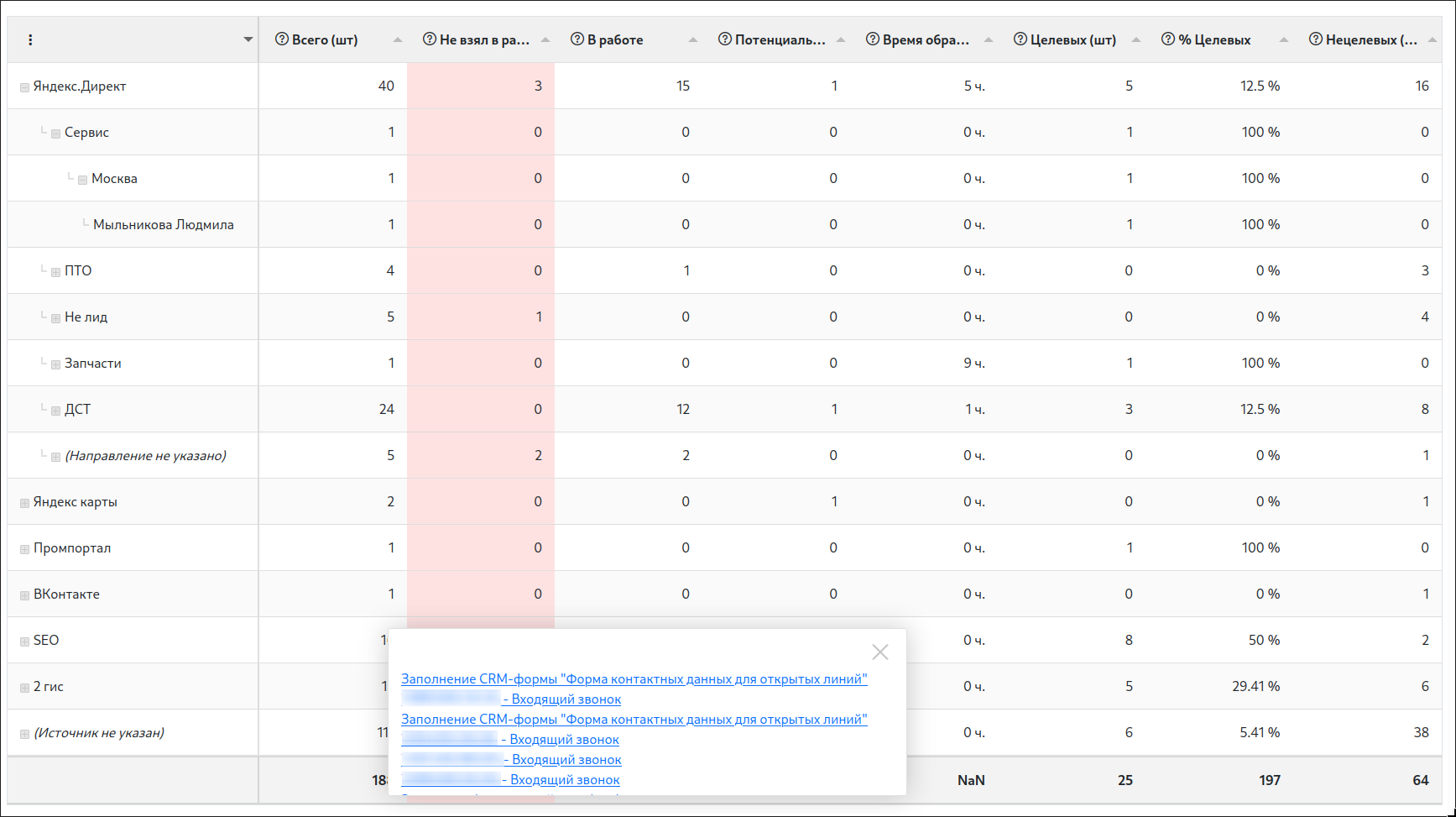Click the 5 ч. processing time cell
The height and width of the screenshot is (817, 1456).
tap(974, 86)
